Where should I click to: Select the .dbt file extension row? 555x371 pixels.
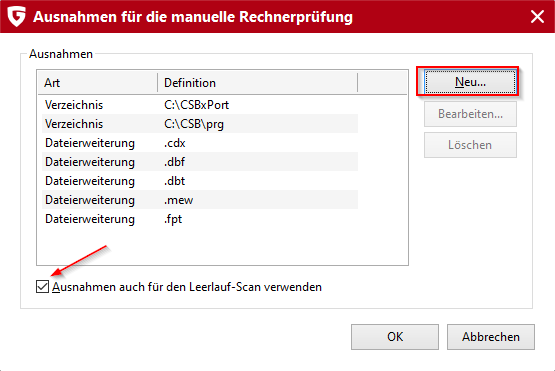tap(200, 181)
